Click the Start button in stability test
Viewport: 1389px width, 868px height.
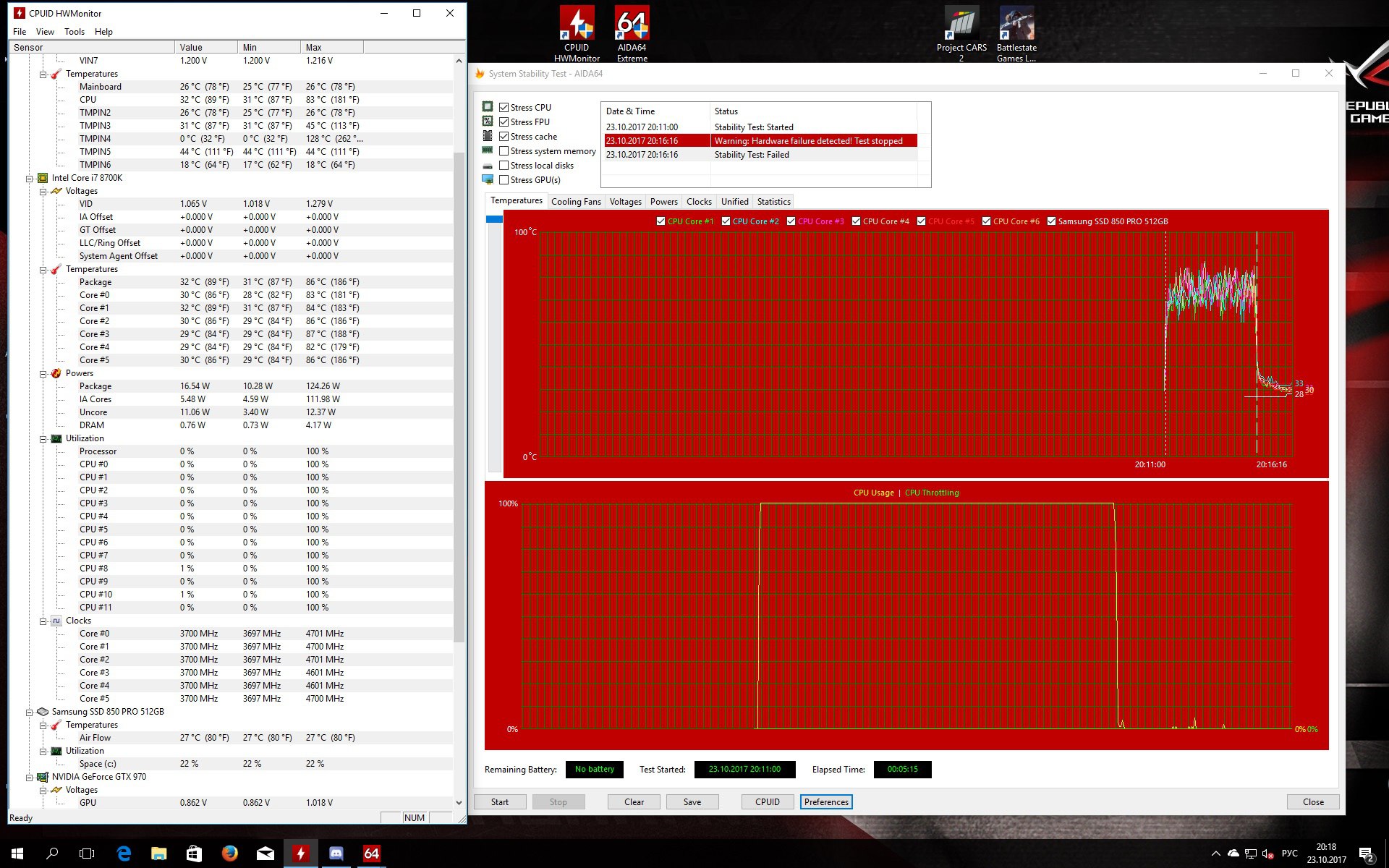coord(499,801)
